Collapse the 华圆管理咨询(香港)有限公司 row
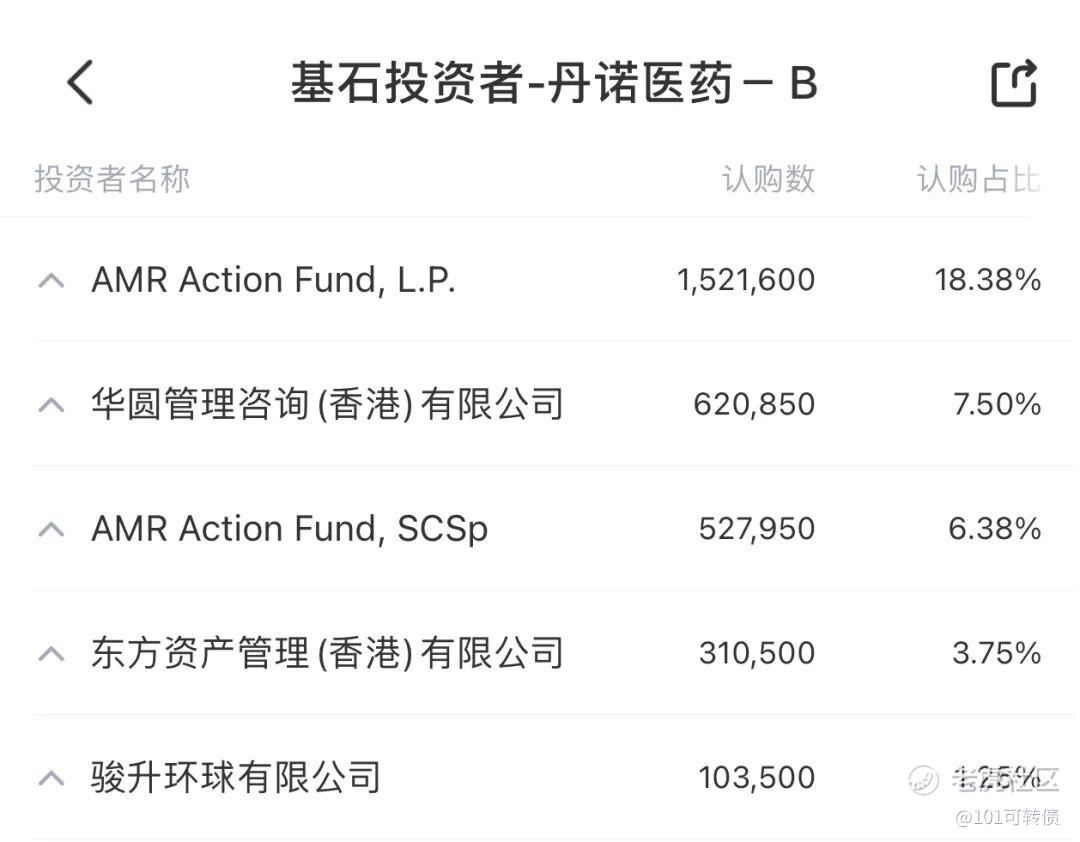Image resolution: width=1080 pixels, height=842 pixels. [51, 405]
